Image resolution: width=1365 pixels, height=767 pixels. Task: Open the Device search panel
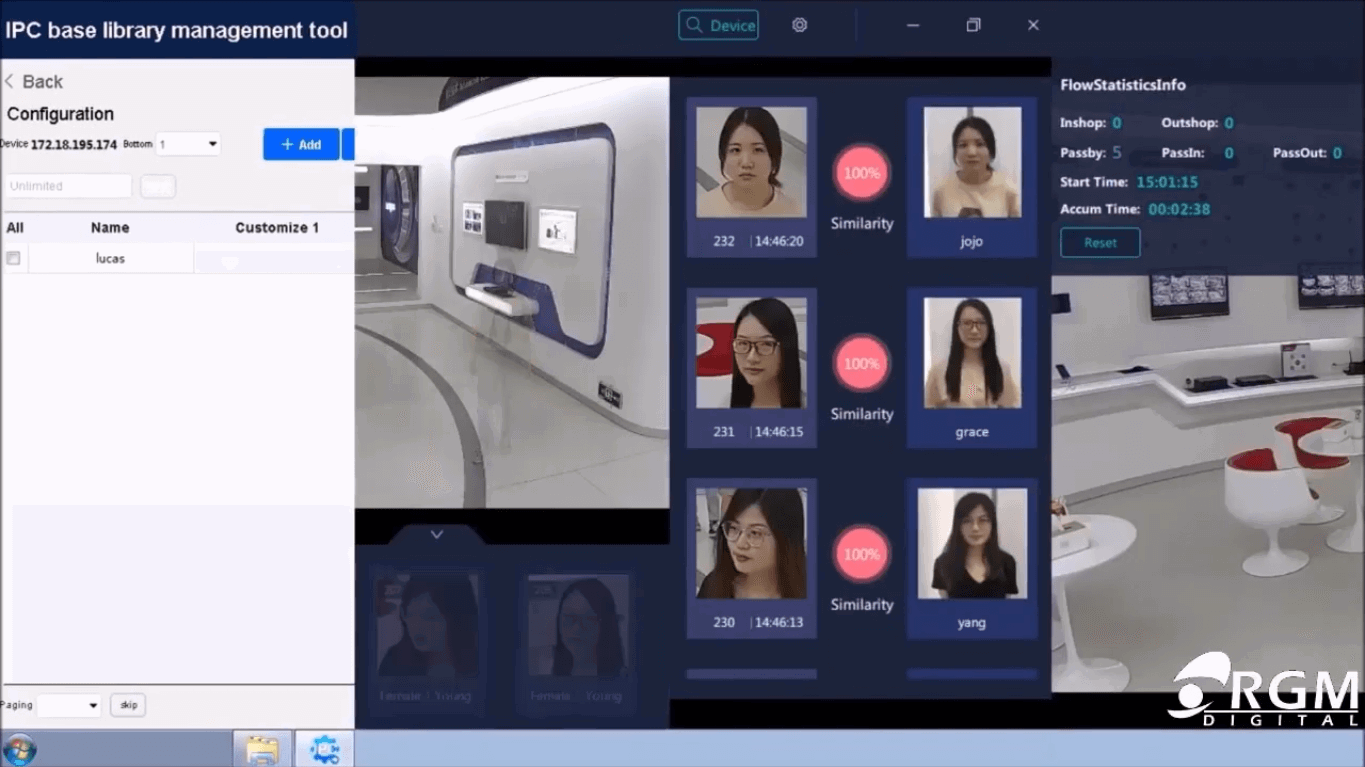[x=718, y=25]
